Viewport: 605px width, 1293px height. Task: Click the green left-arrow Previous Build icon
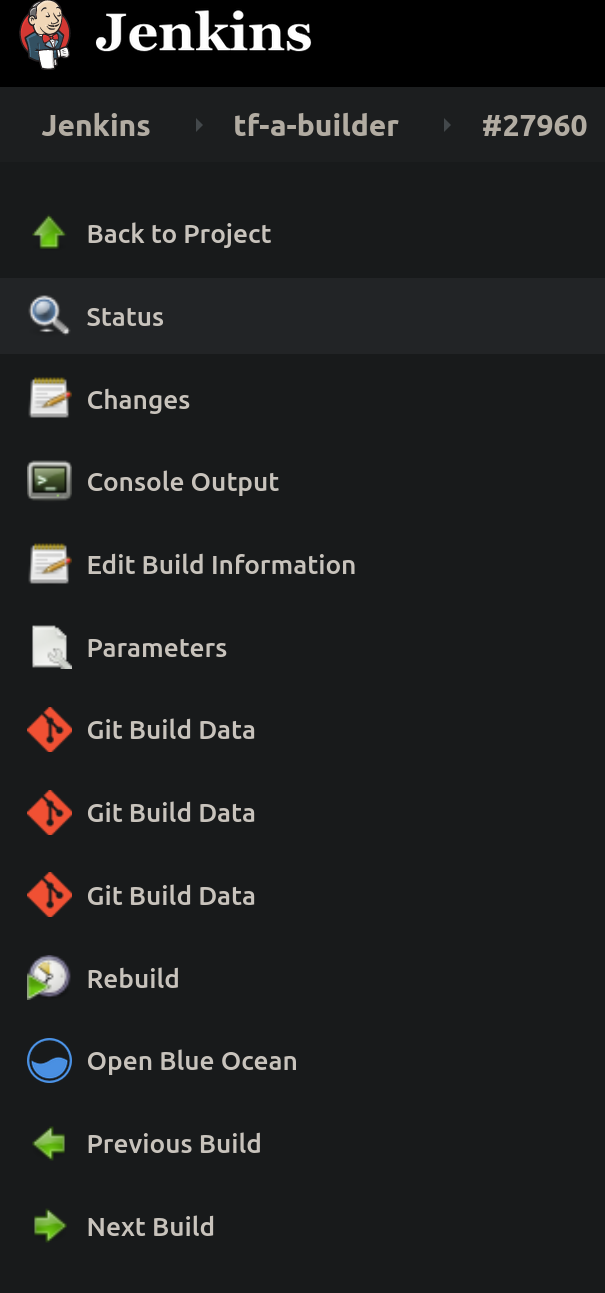49,1144
